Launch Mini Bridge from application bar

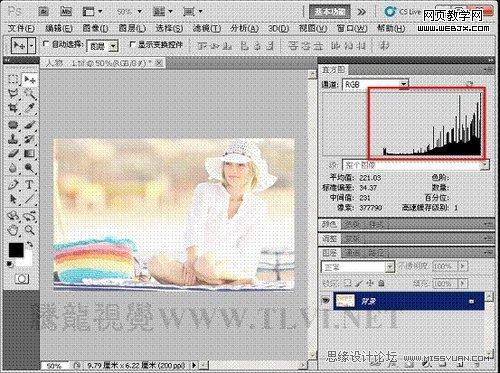66,12
